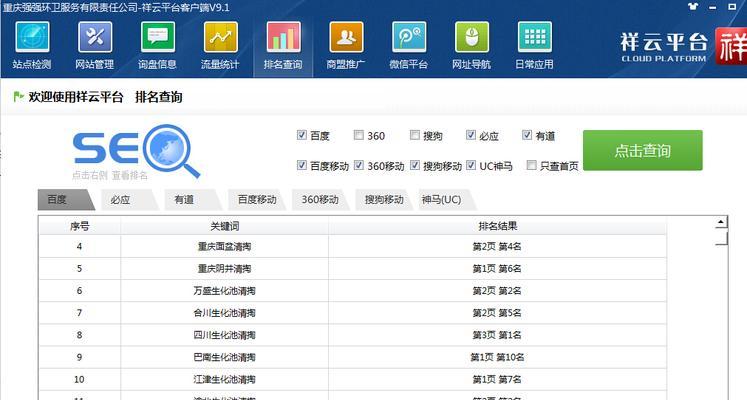Toggle the 必应 checkbox
Viewport: 747px width, 400px height.
click(x=471, y=135)
